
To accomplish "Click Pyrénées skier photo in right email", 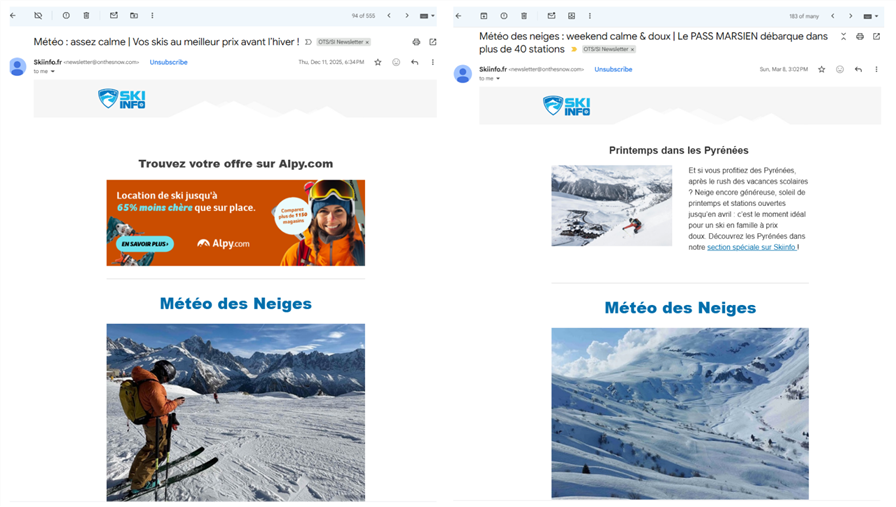I will (611, 206).
